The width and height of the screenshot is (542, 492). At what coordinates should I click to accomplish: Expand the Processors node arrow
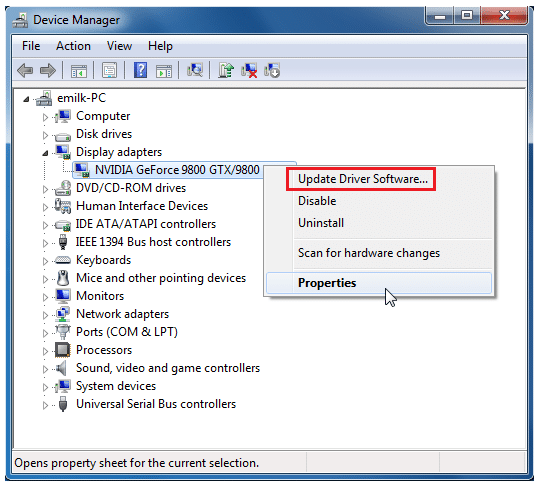45,351
